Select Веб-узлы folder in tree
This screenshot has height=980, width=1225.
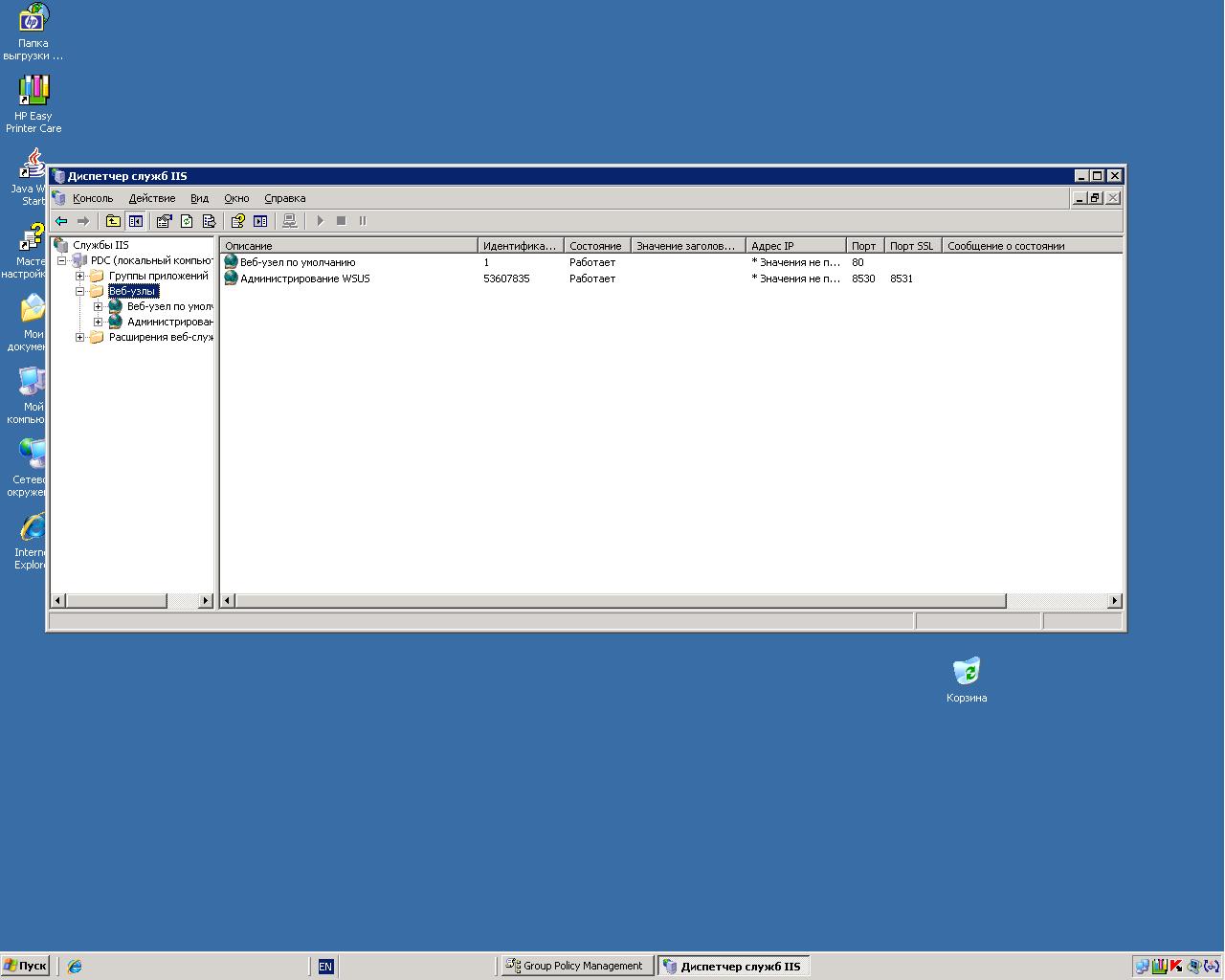pos(132,291)
